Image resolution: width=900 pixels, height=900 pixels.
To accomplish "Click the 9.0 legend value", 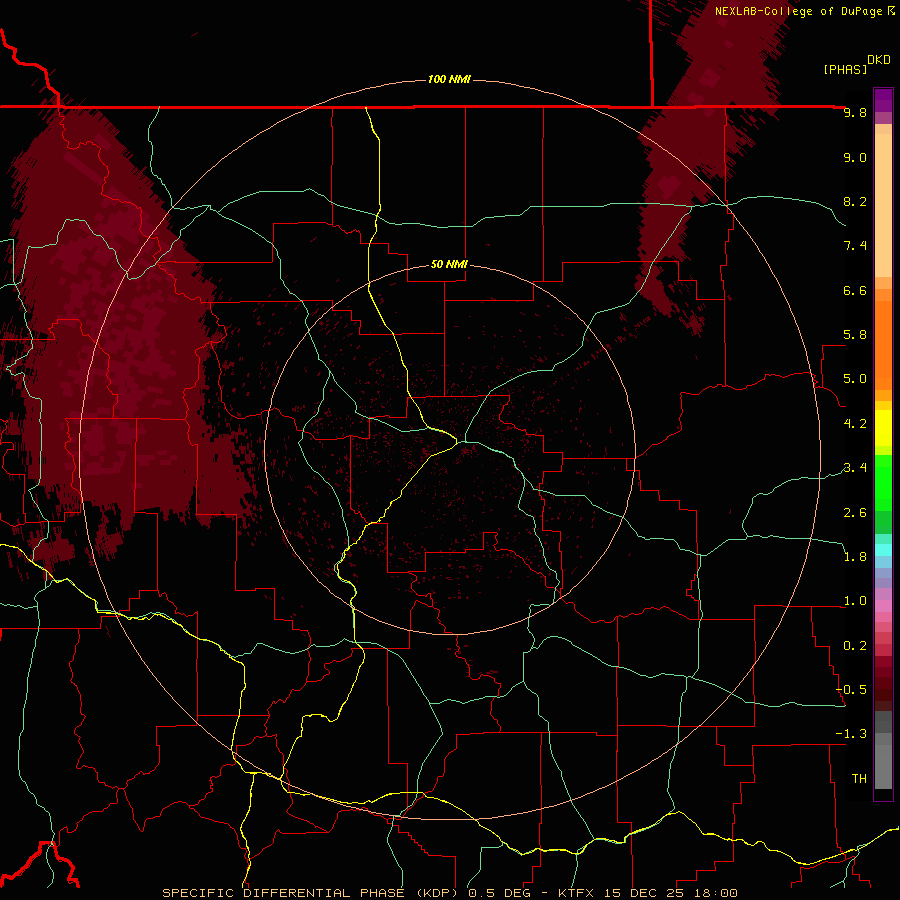I will 855,157.
